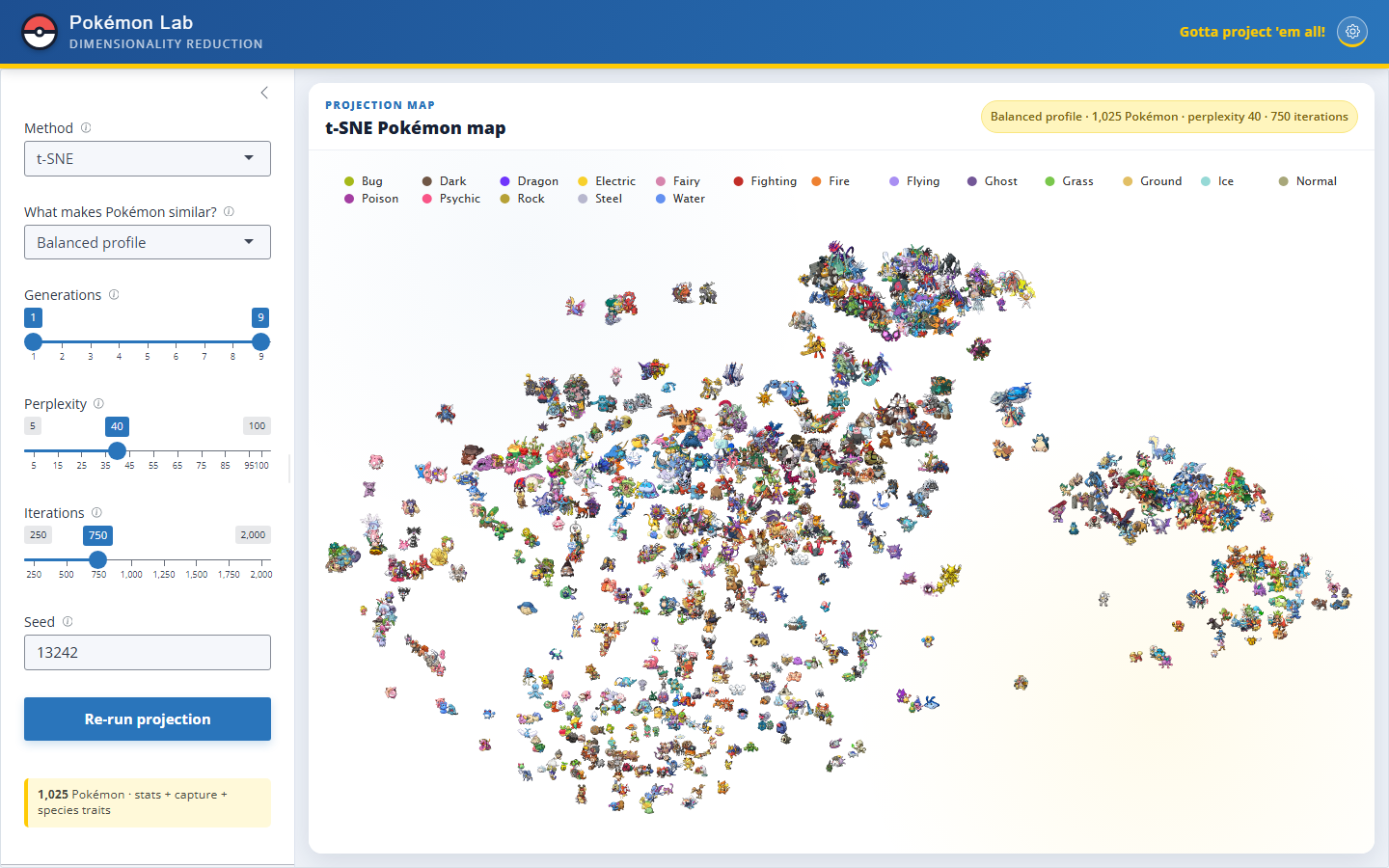The width and height of the screenshot is (1389, 868).
Task: Click info icon next to Generations
Action: coord(114,294)
